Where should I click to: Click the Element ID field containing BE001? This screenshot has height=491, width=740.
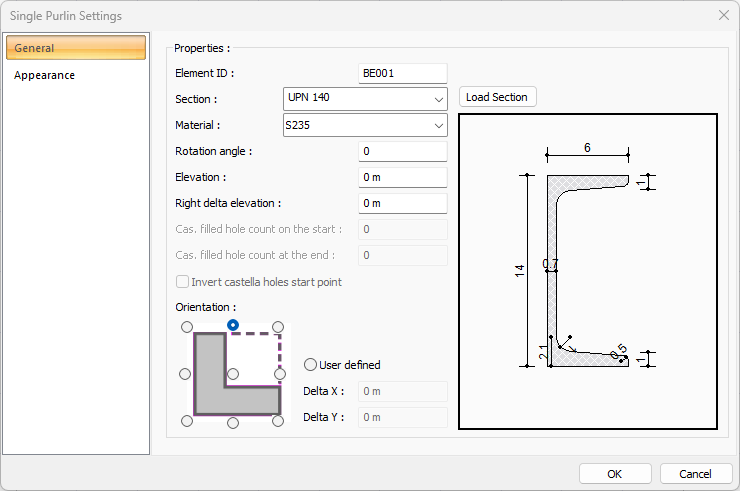[402, 73]
